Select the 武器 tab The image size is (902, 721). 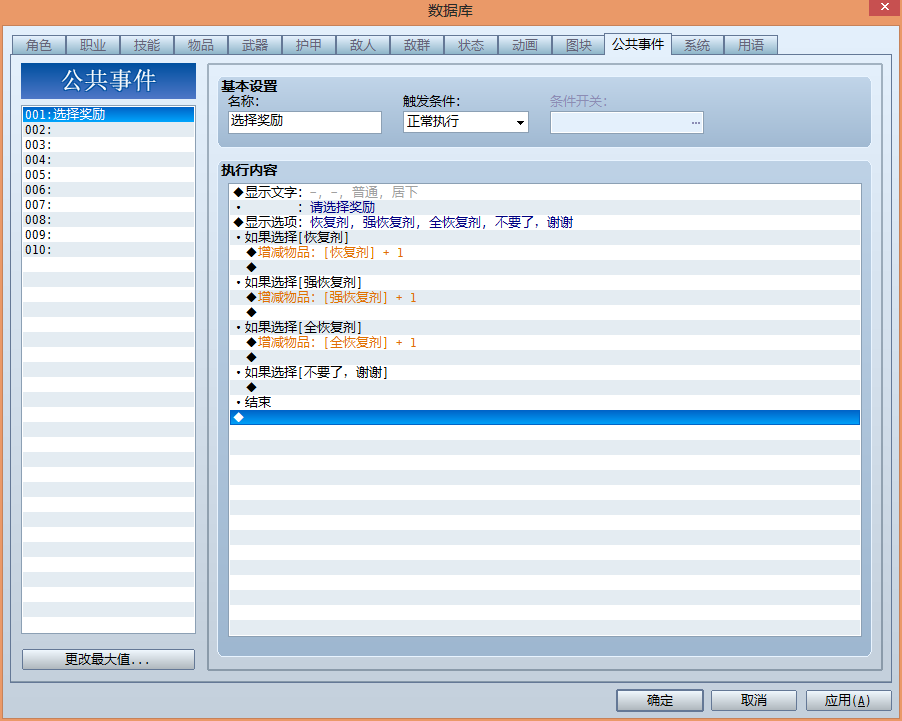coord(255,45)
